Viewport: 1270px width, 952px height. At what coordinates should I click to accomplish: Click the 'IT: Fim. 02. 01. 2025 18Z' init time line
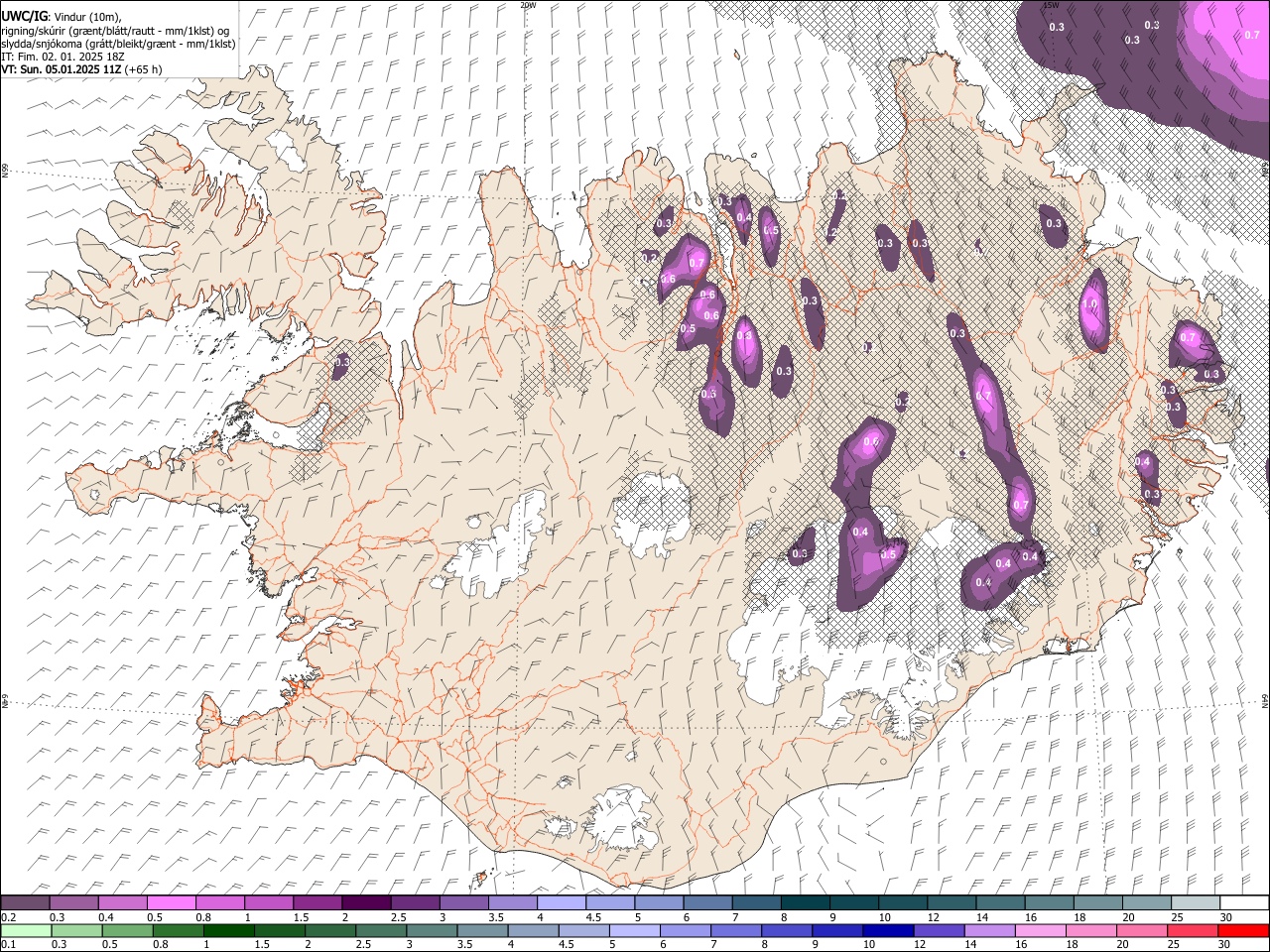point(62,57)
